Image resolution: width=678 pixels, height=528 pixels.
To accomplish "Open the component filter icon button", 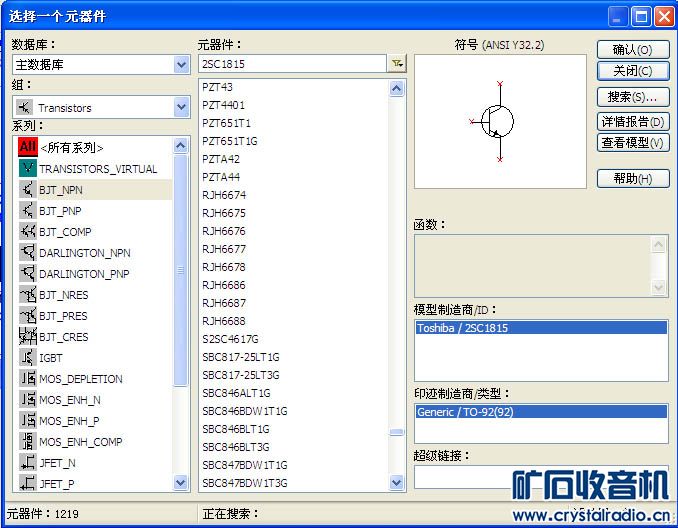I will pyautogui.click(x=397, y=64).
